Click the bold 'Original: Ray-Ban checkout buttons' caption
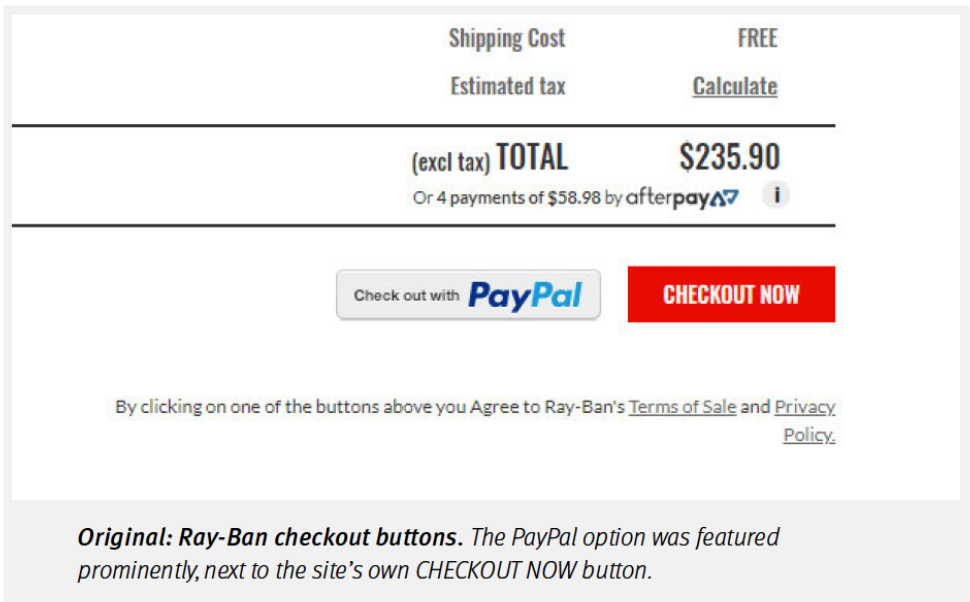This screenshot has width=970, height=602. pyautogui.click(x=270, y=538)
